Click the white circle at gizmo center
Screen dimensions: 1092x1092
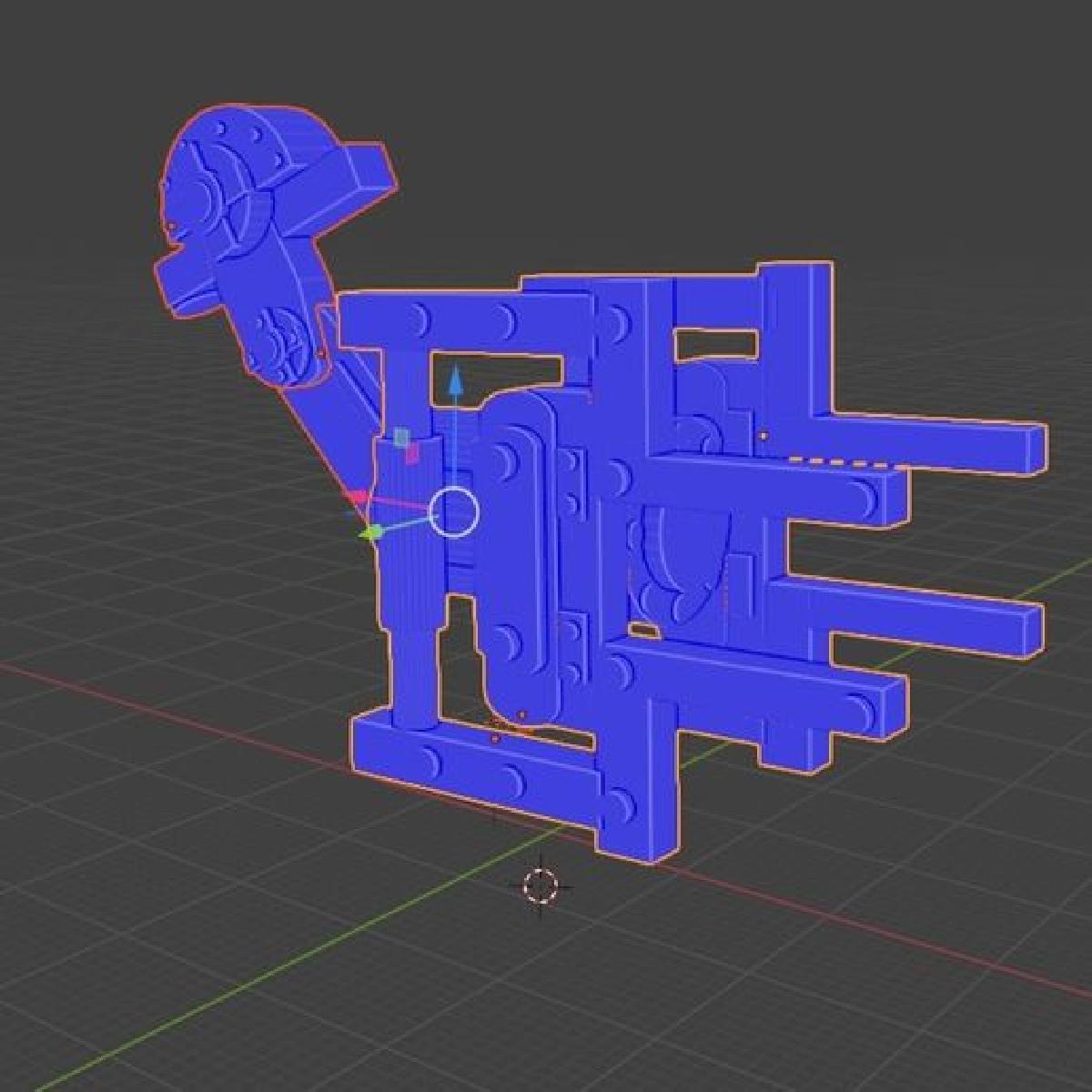453,512
